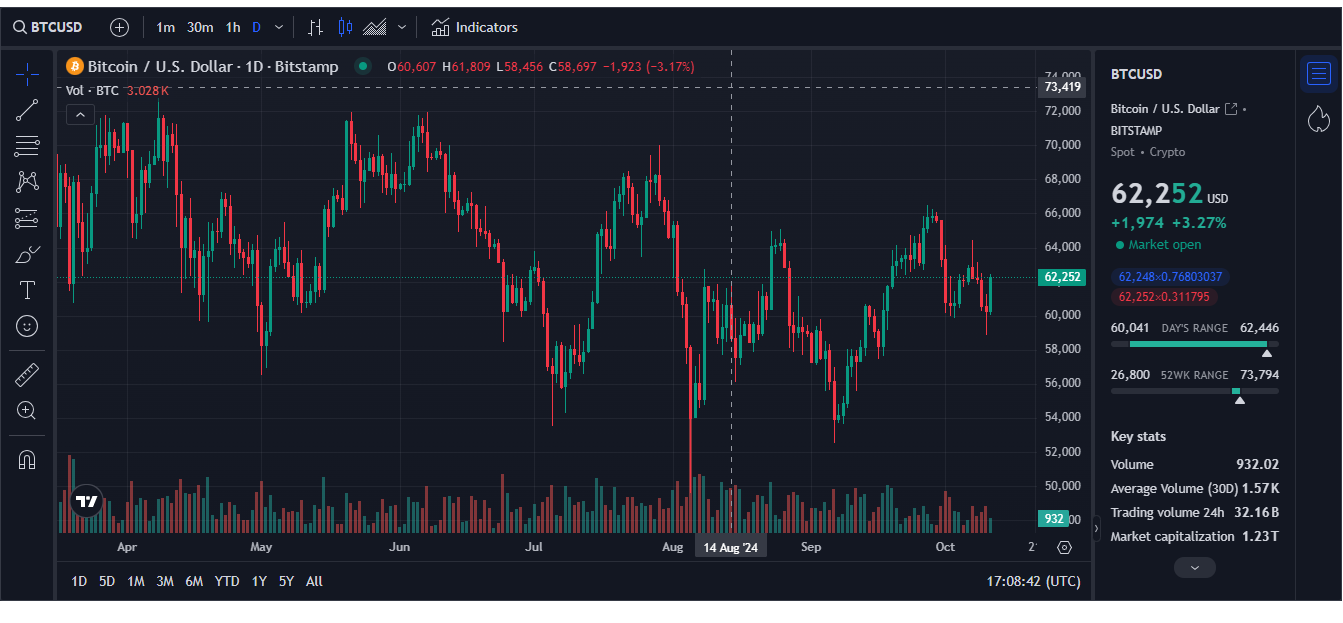This screenshot has width=1343, height=623.
Task: Expand the timeframe interval dropdown arrow
Action: 279,27
